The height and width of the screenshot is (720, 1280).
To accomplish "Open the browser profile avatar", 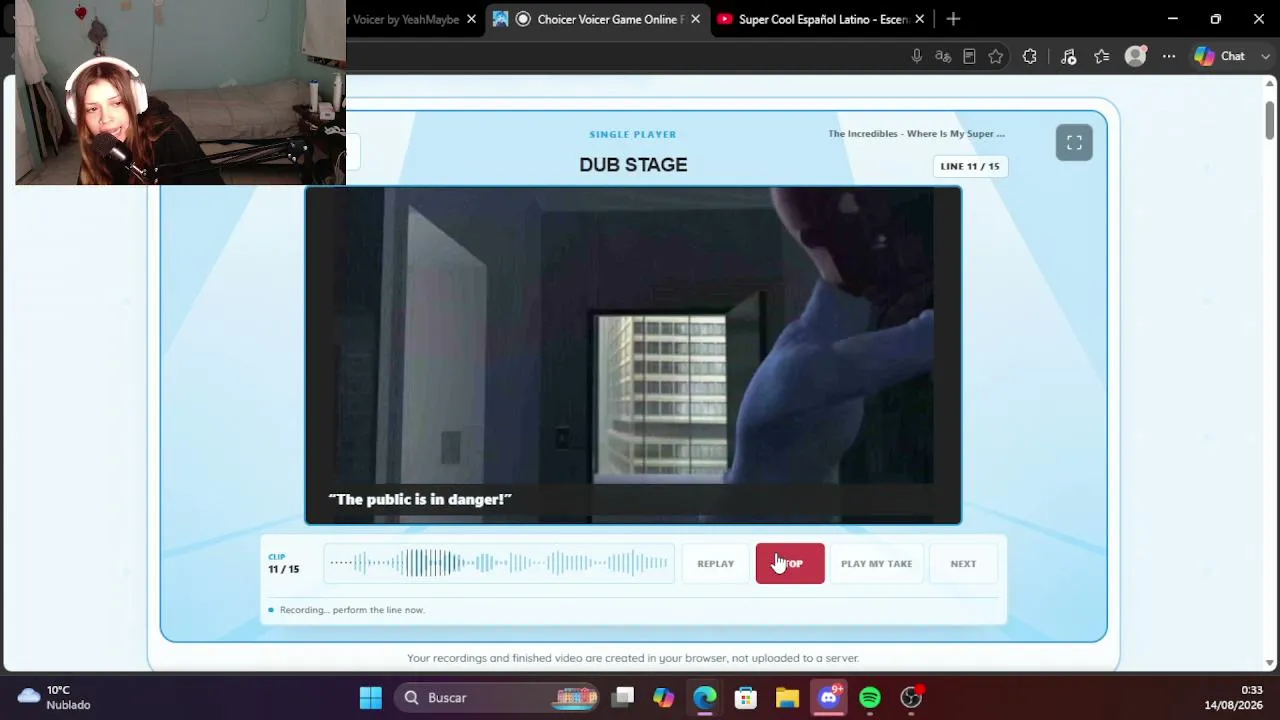I will [x=1135, y=57].
